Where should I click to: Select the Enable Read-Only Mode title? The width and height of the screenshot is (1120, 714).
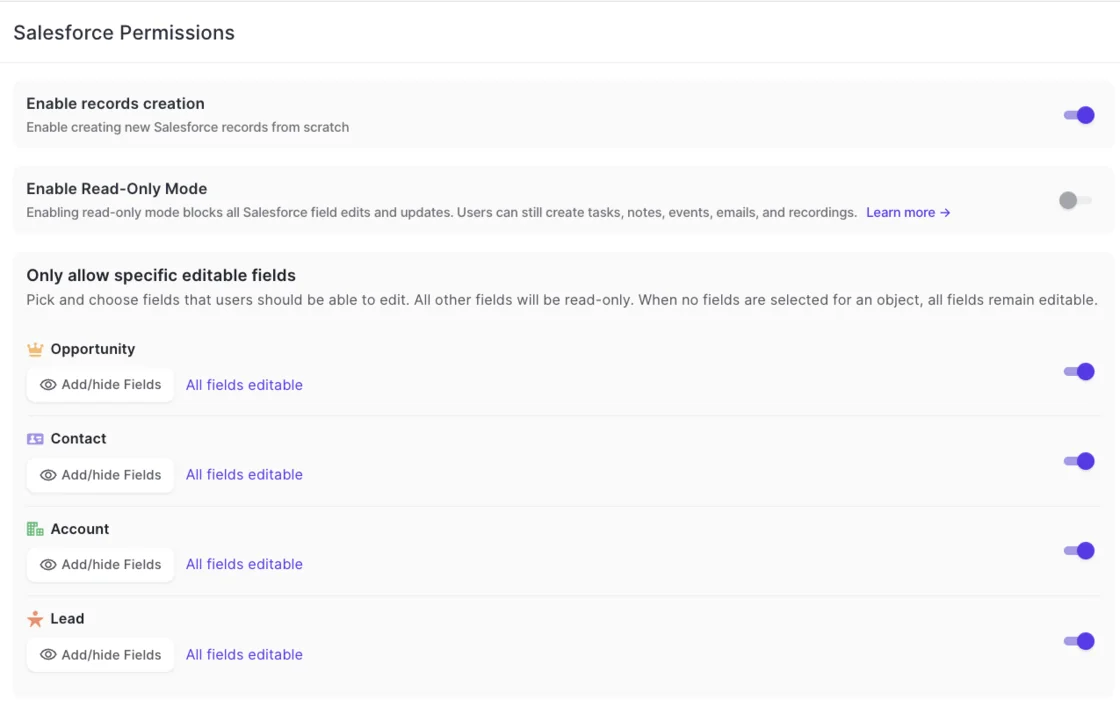pyautogui.click(x=117, y=188)
